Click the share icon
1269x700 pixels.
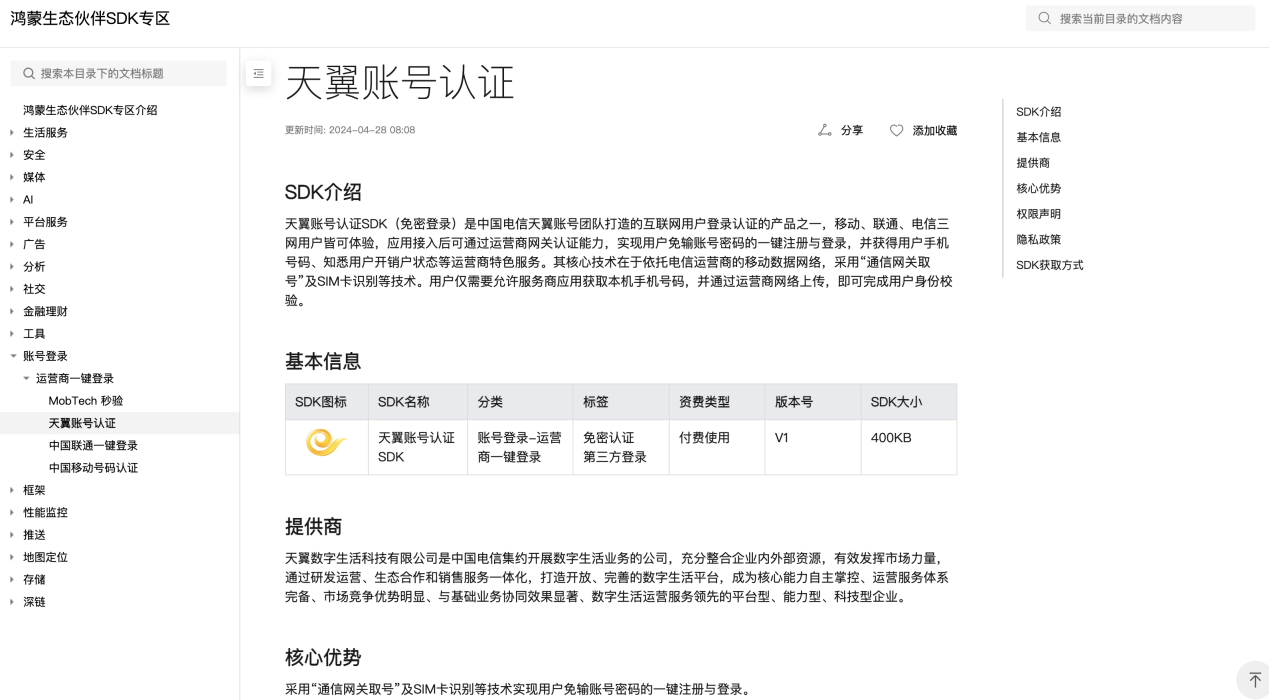coord(825,130)
